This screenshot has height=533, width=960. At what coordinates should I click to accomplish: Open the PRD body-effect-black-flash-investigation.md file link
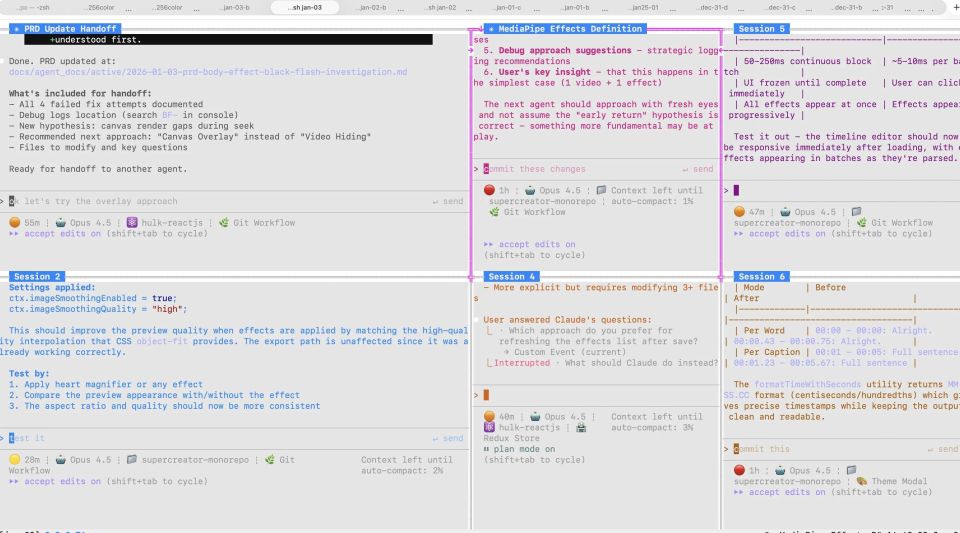[x=208, y=72]
